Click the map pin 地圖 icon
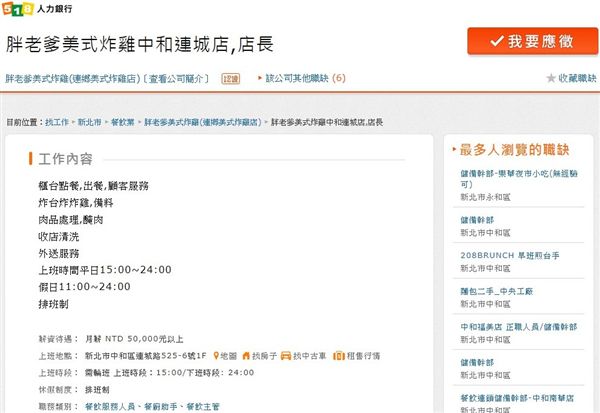 [216, 356]
